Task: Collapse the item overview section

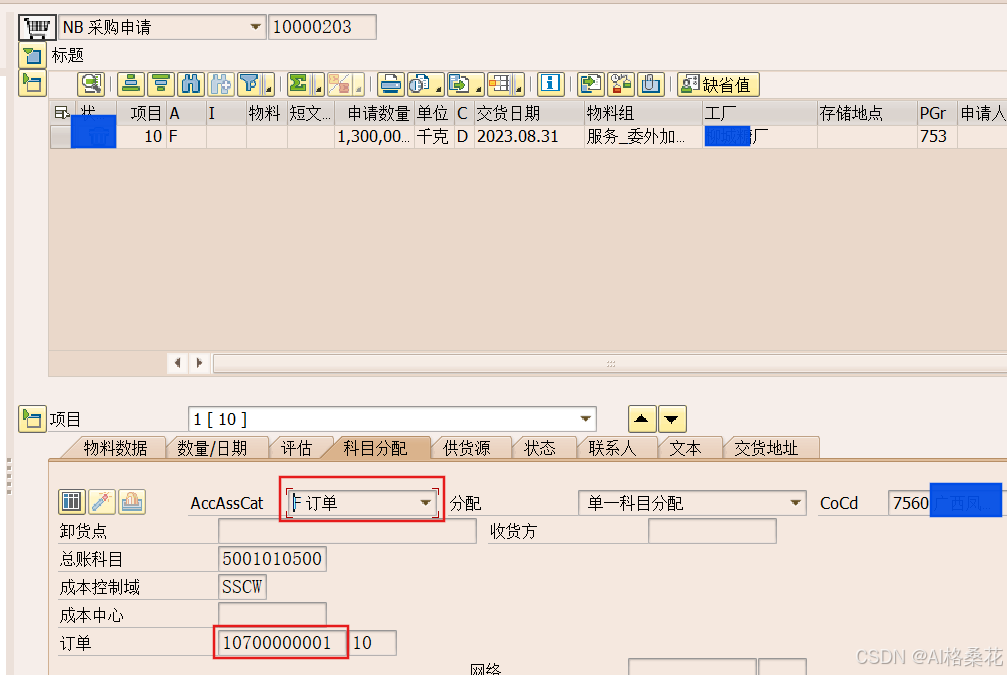Action: (x=32, y=84)
